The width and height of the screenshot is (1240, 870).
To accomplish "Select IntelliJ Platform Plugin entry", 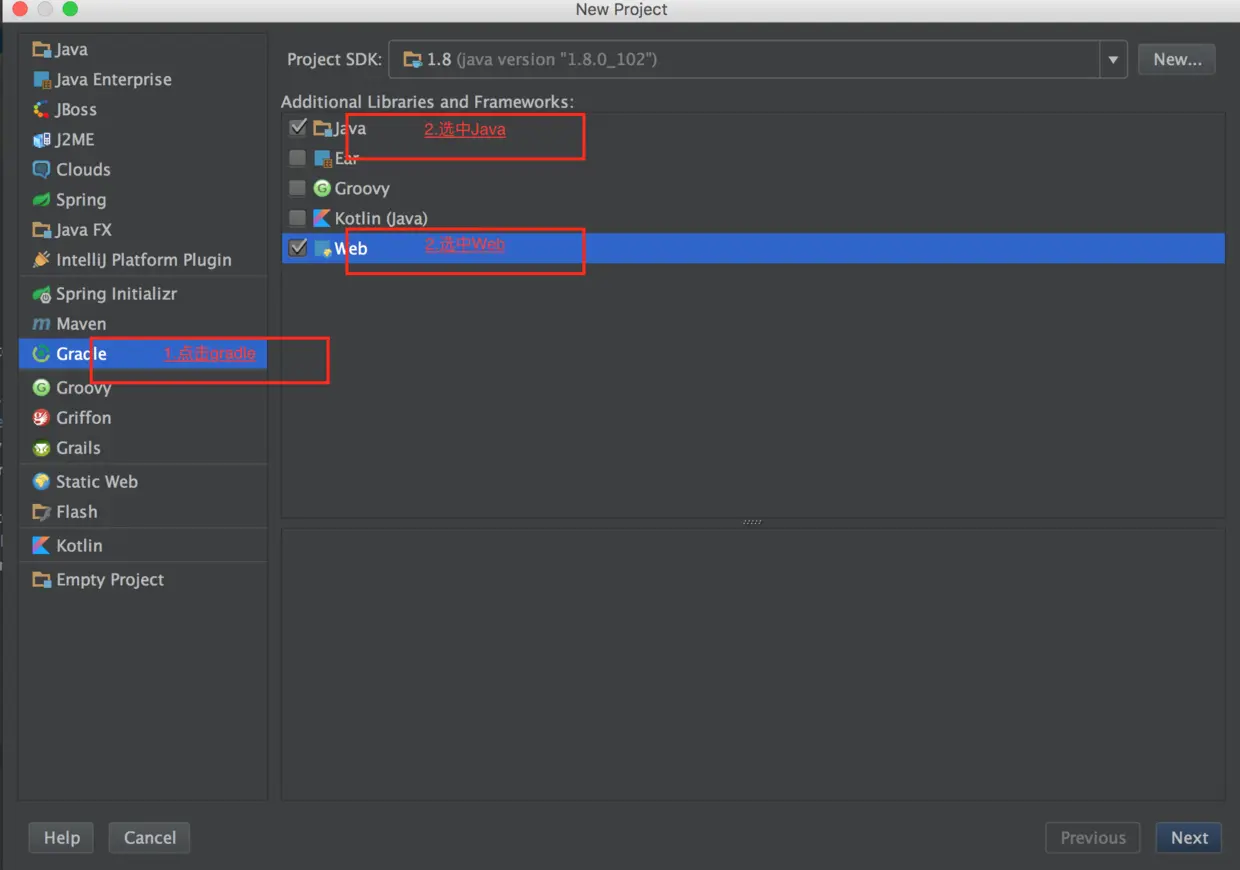I will [143, 260].
